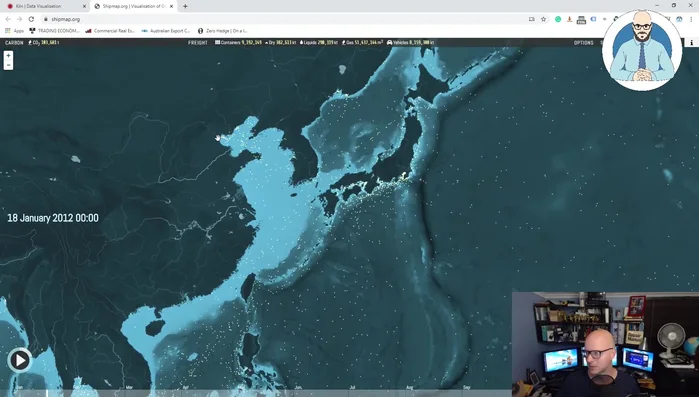The height and width of the screenshot is (397, 699).
Task: Jump to Sep on the timeline
Action: [x=466, y=387]
